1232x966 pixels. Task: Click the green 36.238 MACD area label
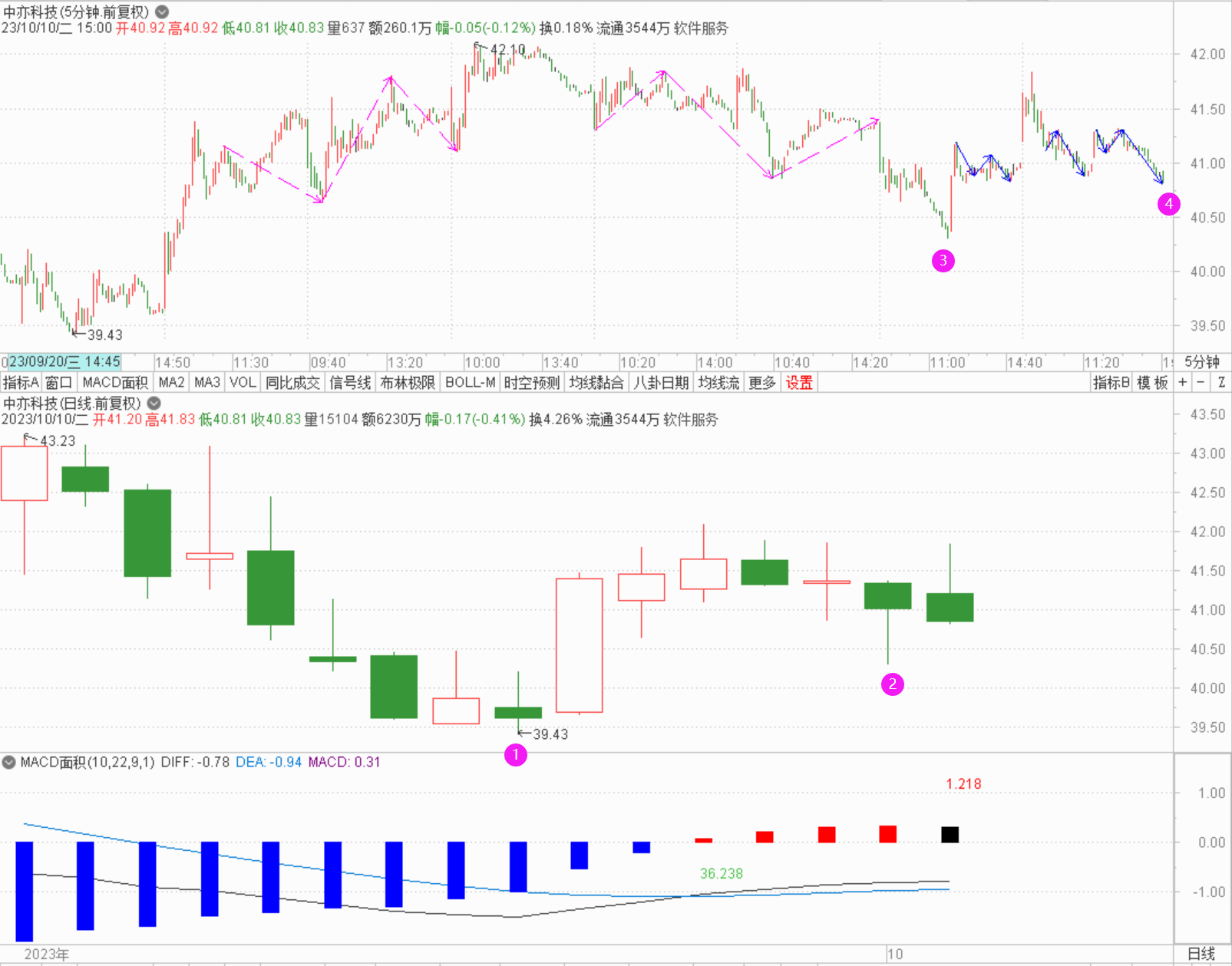tap(722, 873)
